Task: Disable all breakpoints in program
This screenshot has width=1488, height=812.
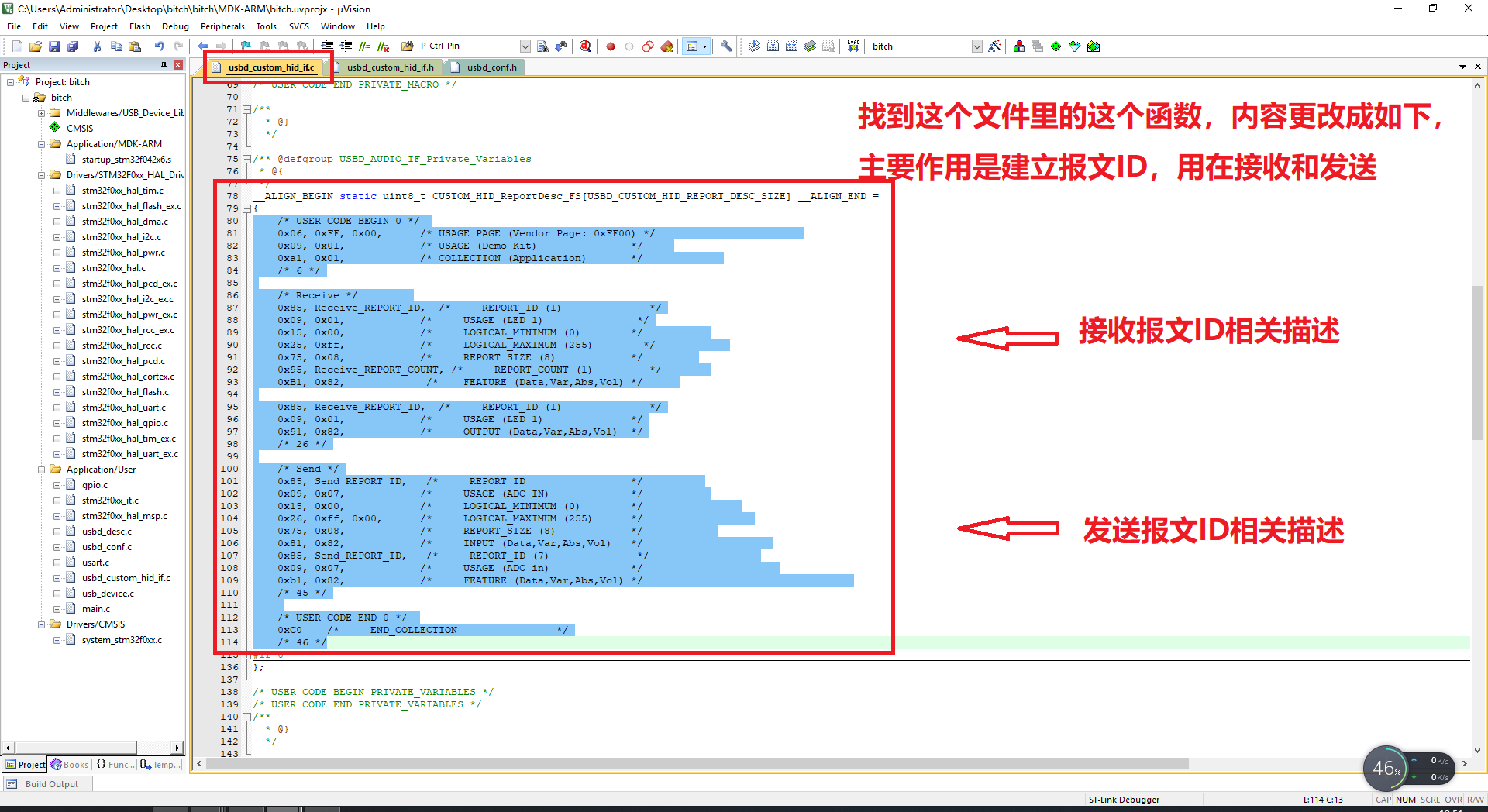Action: coord(646,46)
